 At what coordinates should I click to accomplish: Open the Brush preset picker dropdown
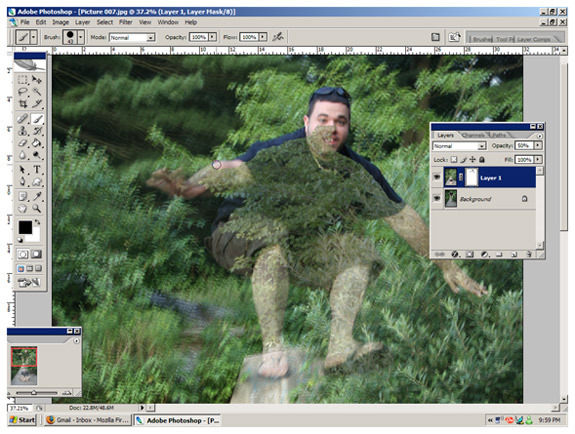coord(81,37)
